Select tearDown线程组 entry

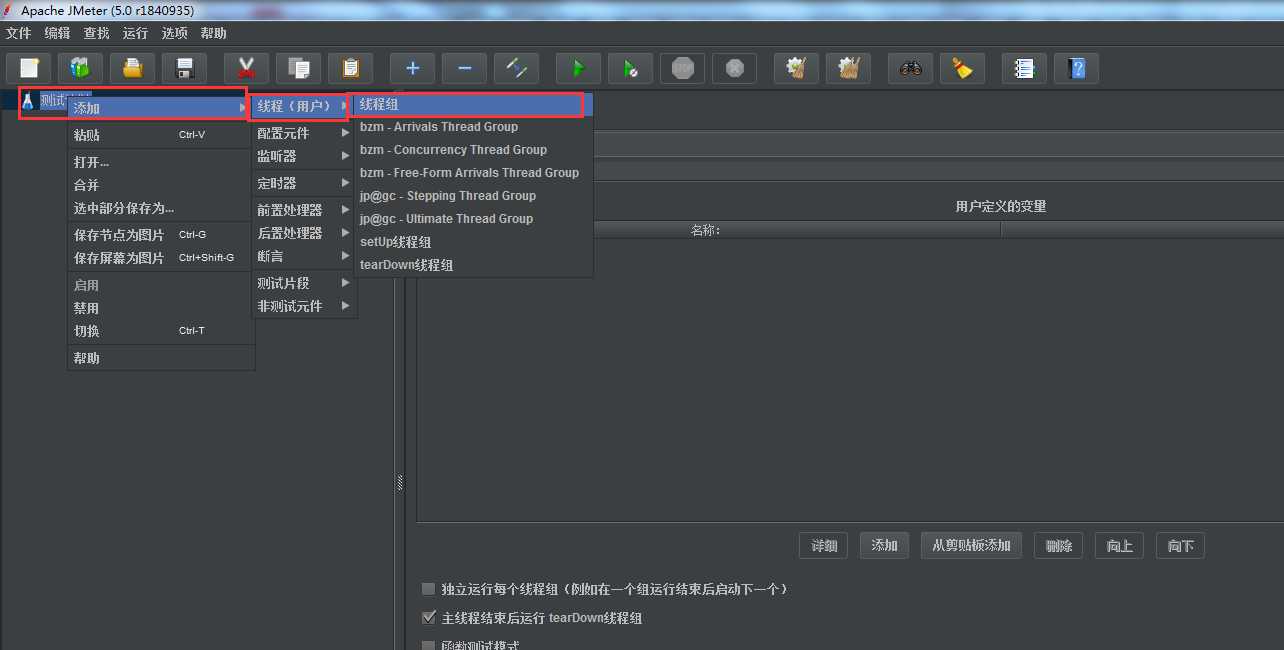point(473,265)
